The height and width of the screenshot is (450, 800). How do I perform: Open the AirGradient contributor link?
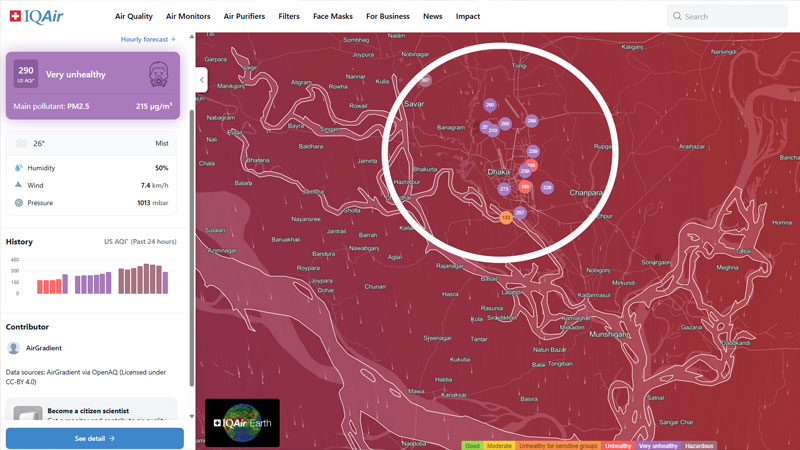tap(44, 348)
